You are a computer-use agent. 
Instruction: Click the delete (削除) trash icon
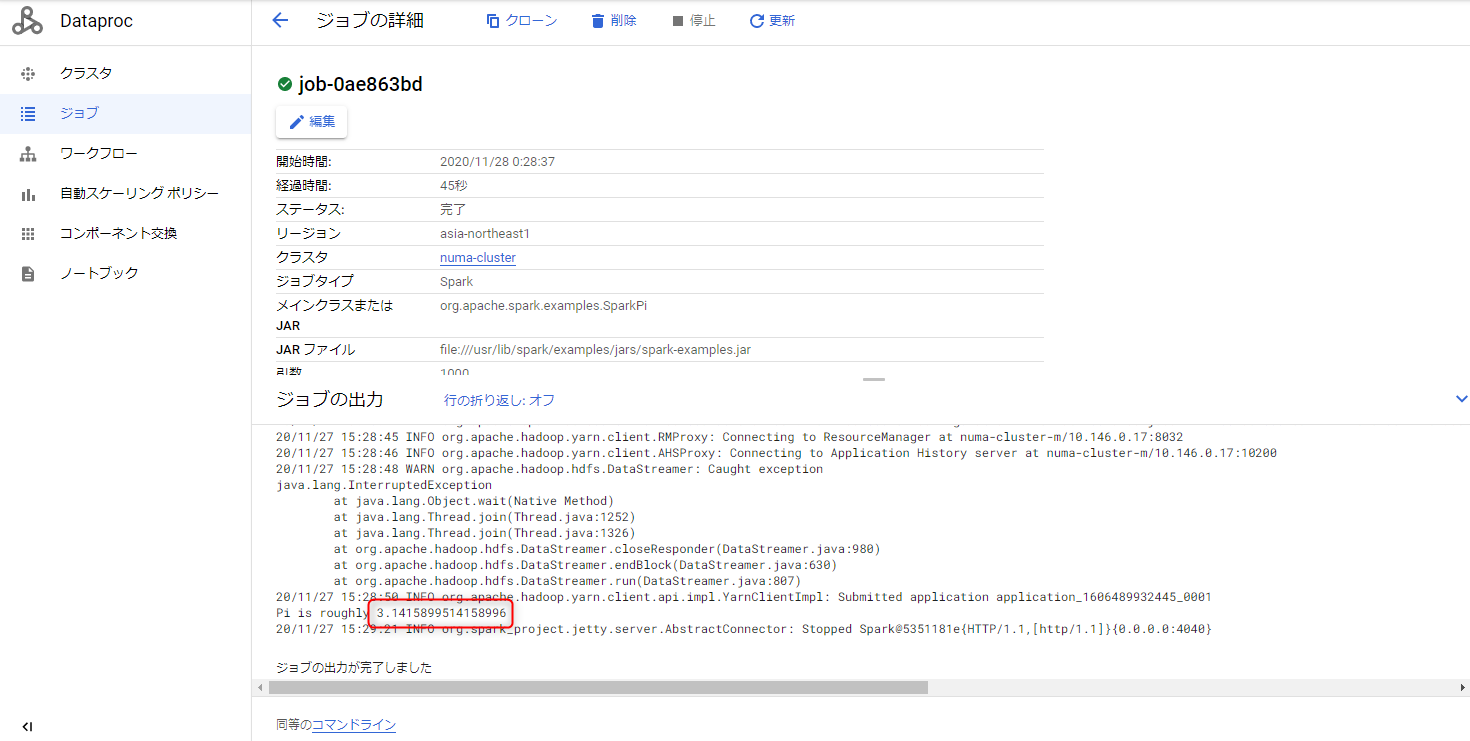598,21
